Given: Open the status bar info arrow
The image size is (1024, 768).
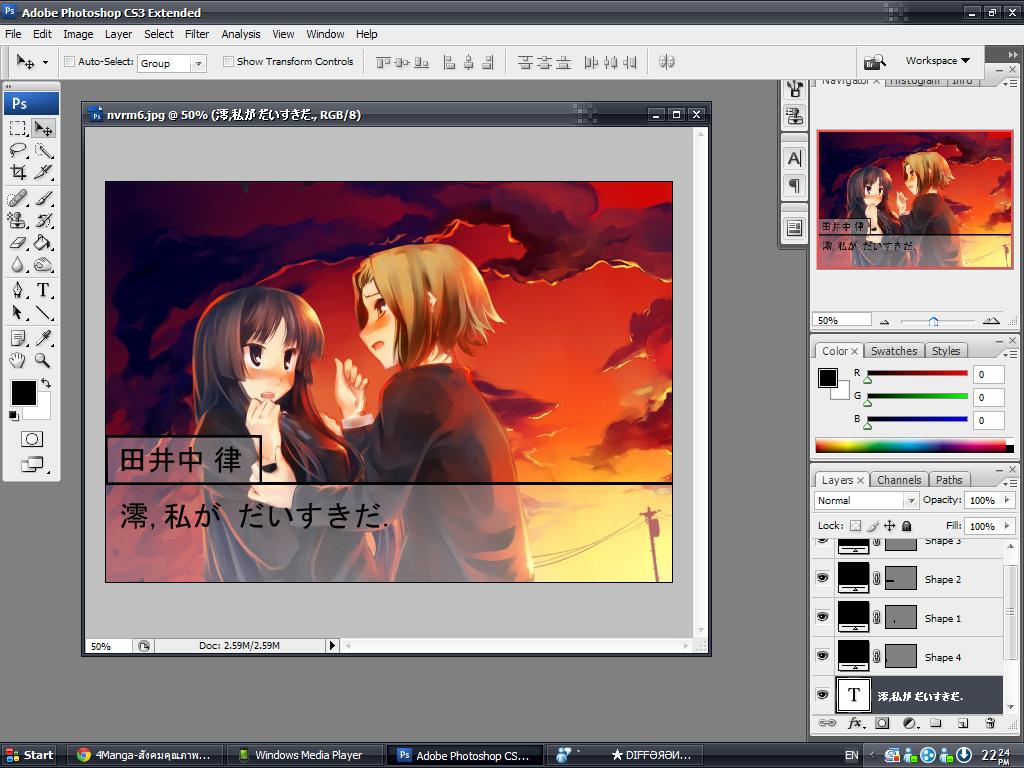Looking at the screenshot, I should pos(332,645).
